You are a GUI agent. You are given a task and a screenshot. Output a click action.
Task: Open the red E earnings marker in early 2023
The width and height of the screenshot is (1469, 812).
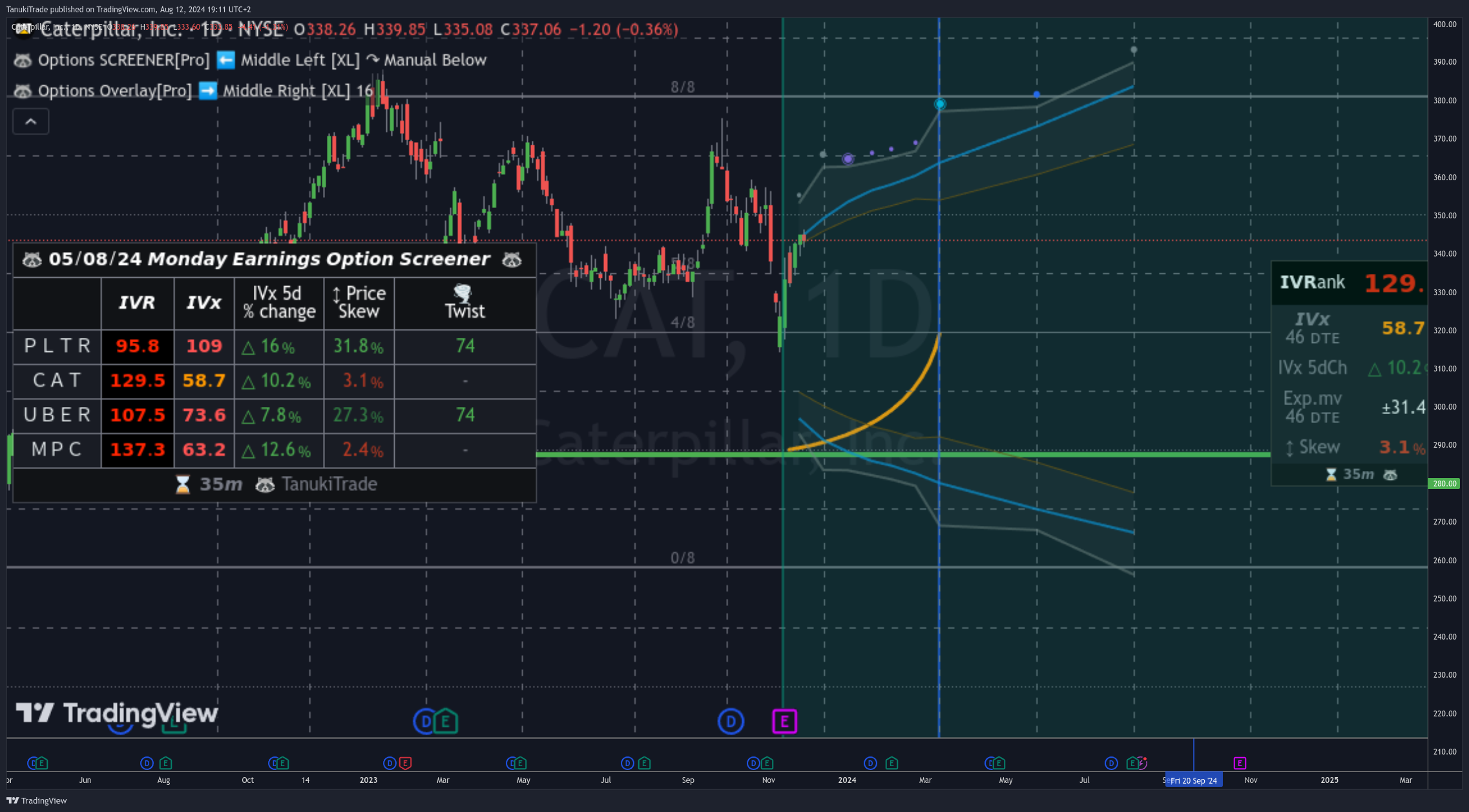tap(405, 763)
